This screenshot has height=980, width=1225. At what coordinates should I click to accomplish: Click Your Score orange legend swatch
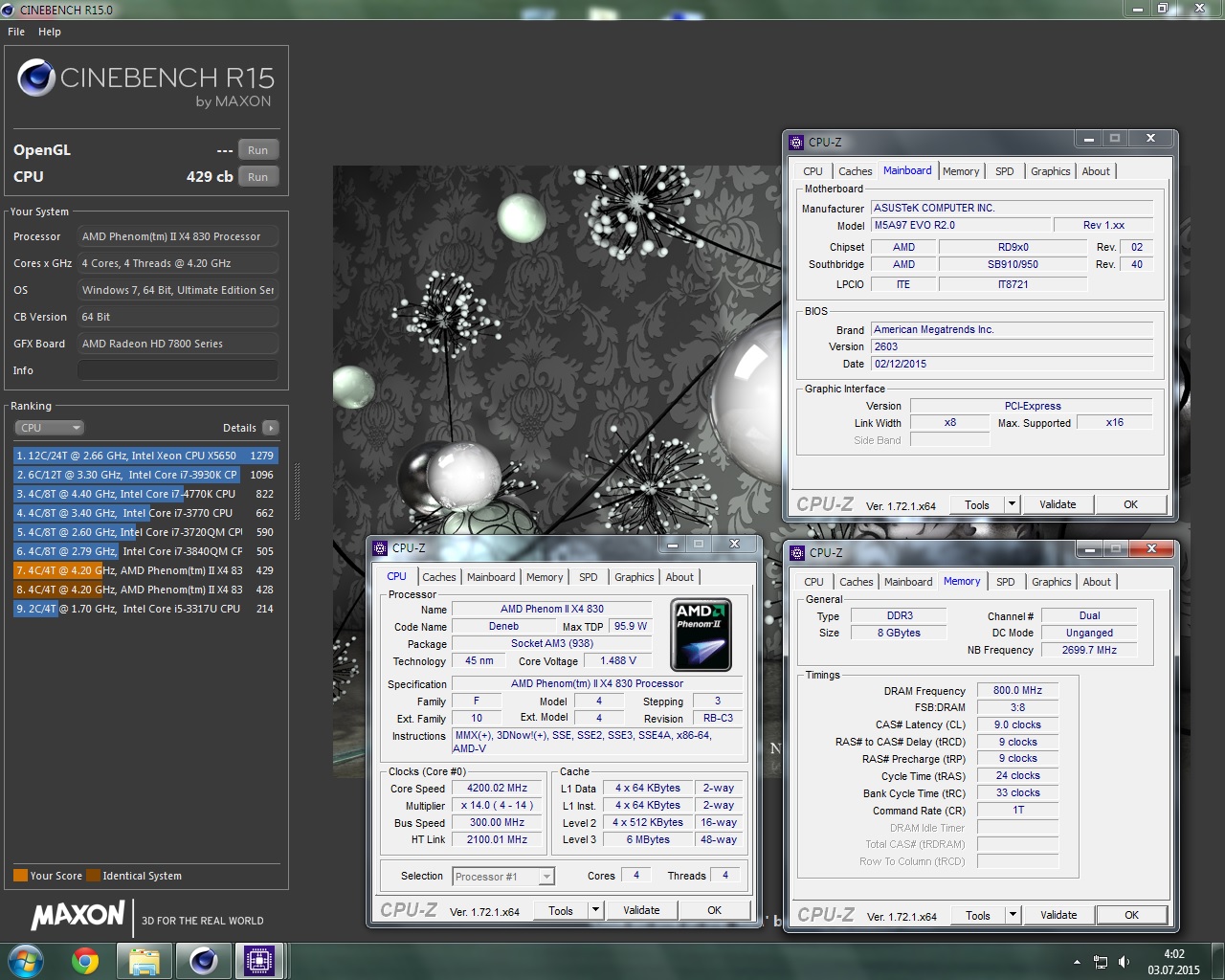pyautogui.click(x=20, y=875)
